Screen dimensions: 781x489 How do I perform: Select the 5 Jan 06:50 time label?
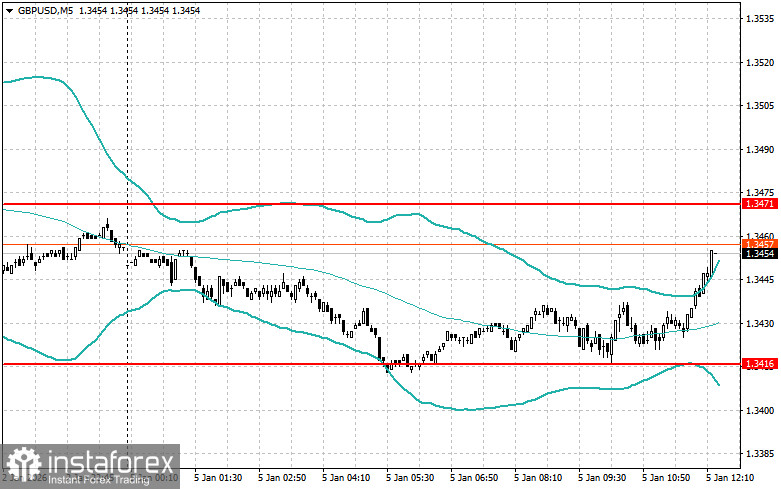(474, 478)
